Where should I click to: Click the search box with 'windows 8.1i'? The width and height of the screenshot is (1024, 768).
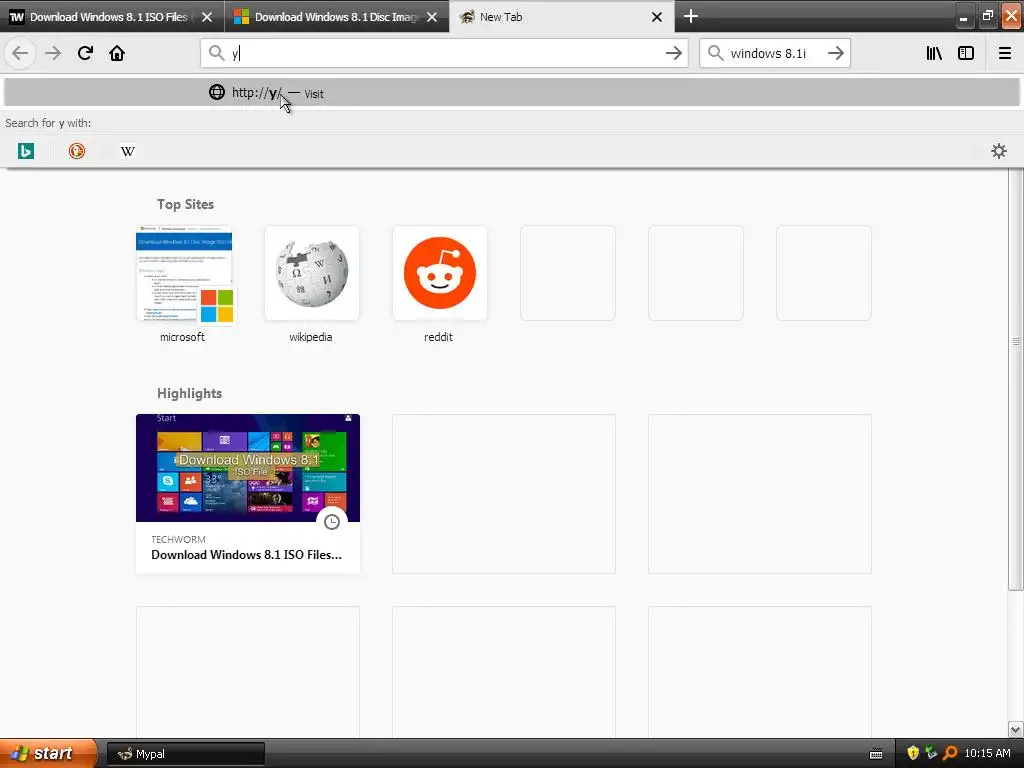pyautogui.click(x=775, y=53)
